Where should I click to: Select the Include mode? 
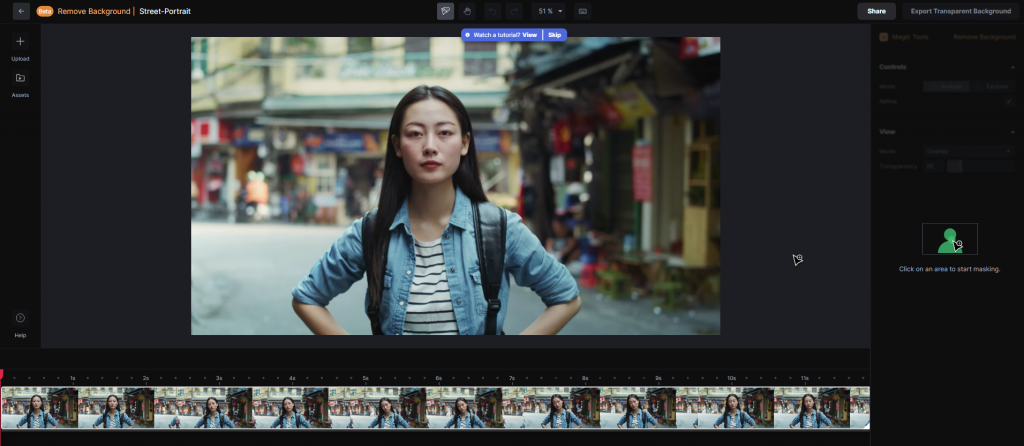click(946, 86)
